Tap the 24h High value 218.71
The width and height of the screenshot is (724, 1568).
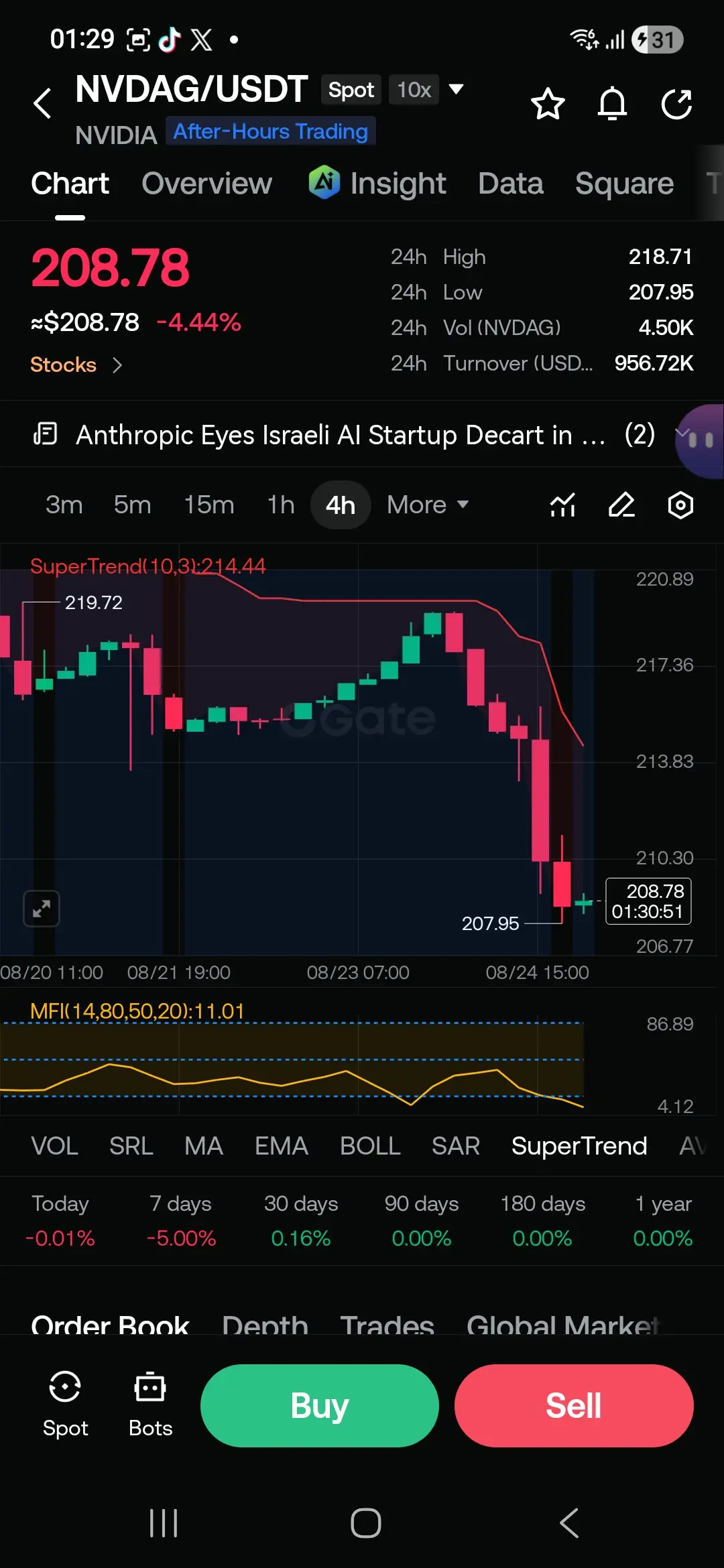660,256
